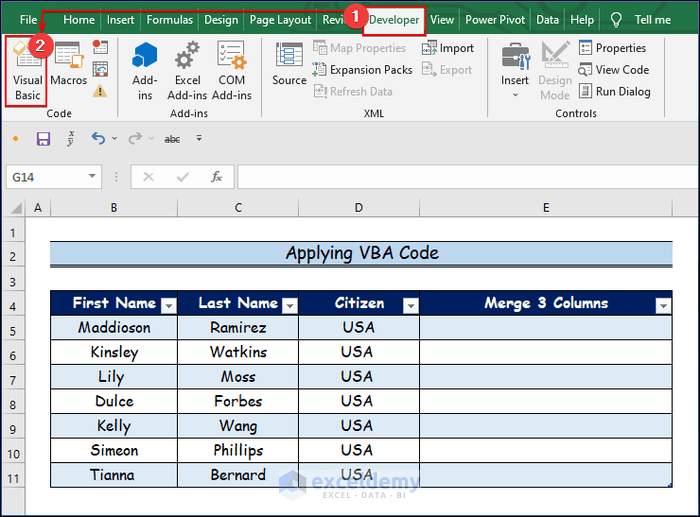Screen dimensions: 700x517
Task: Open the Redo history dropdown arrow
Action: point(151,139)
